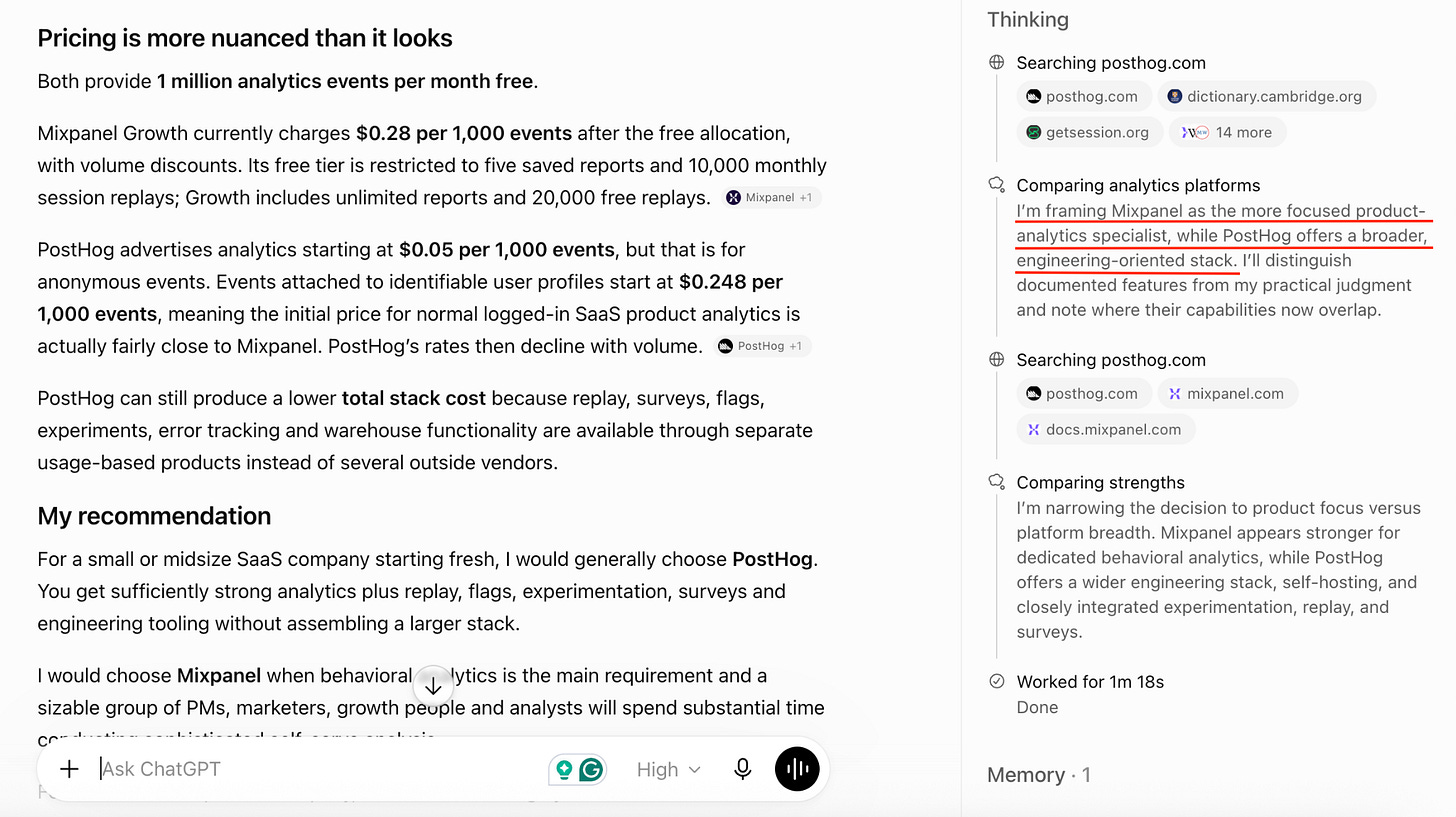This screenshot has height=817, width=1456.
Task: Click the green Grammarly G icon
Action: coord(592,769)
